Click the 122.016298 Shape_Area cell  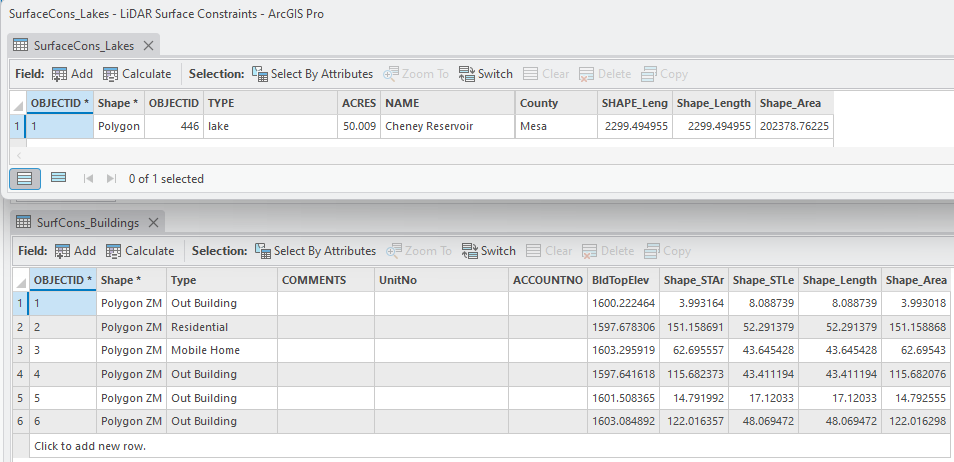[916, 421]
